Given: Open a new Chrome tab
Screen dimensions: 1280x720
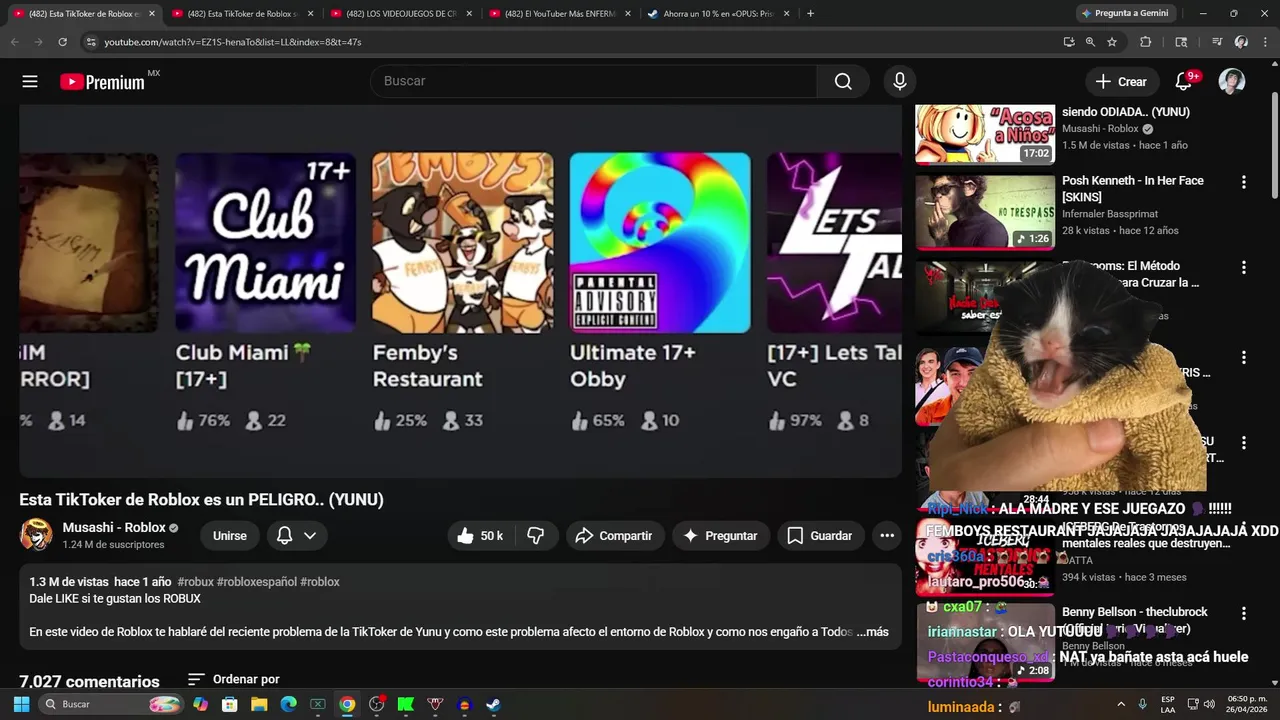Looking at the screenshot, I should coord(810,14).
